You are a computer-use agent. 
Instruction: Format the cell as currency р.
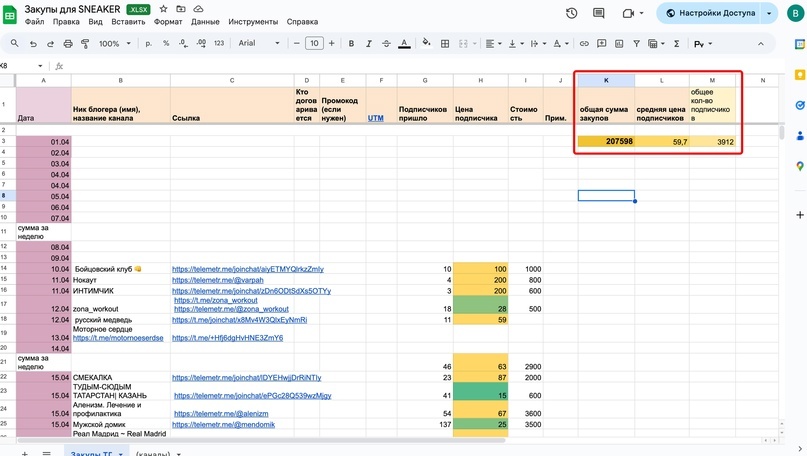click(x=148, y=44)
